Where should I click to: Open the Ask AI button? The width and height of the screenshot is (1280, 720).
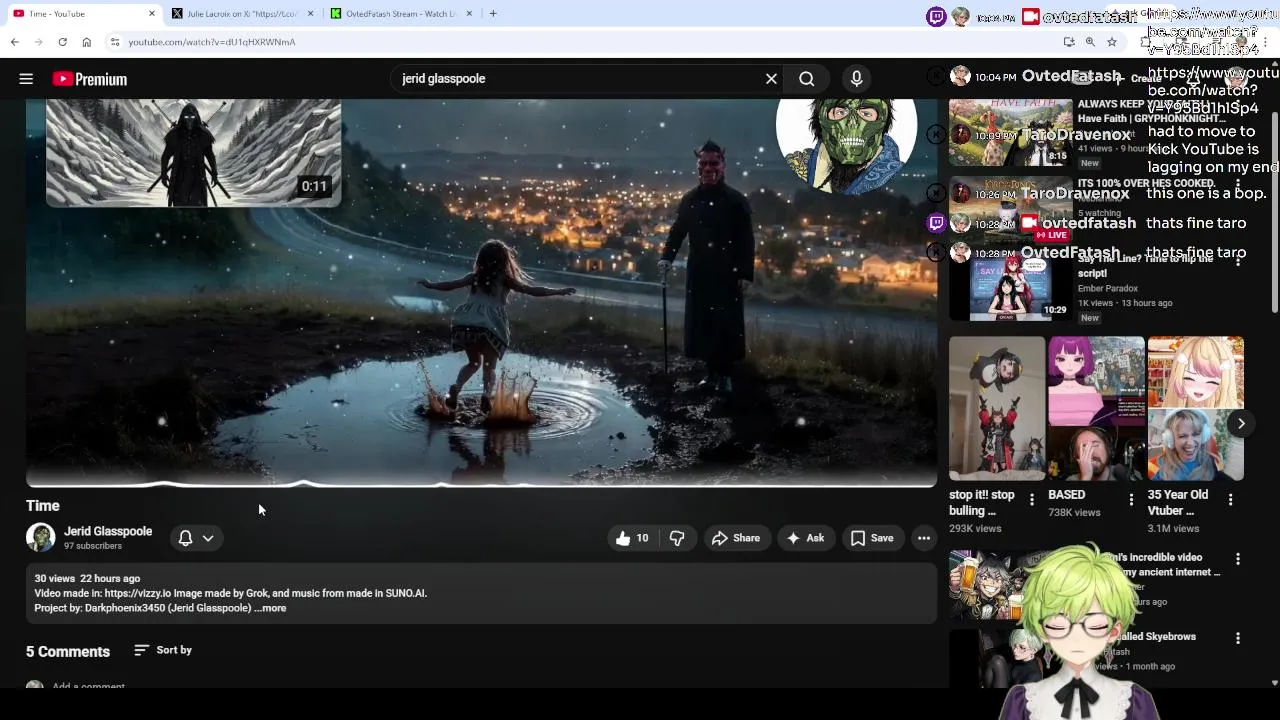pyautogui.click(x=806, y=538)
